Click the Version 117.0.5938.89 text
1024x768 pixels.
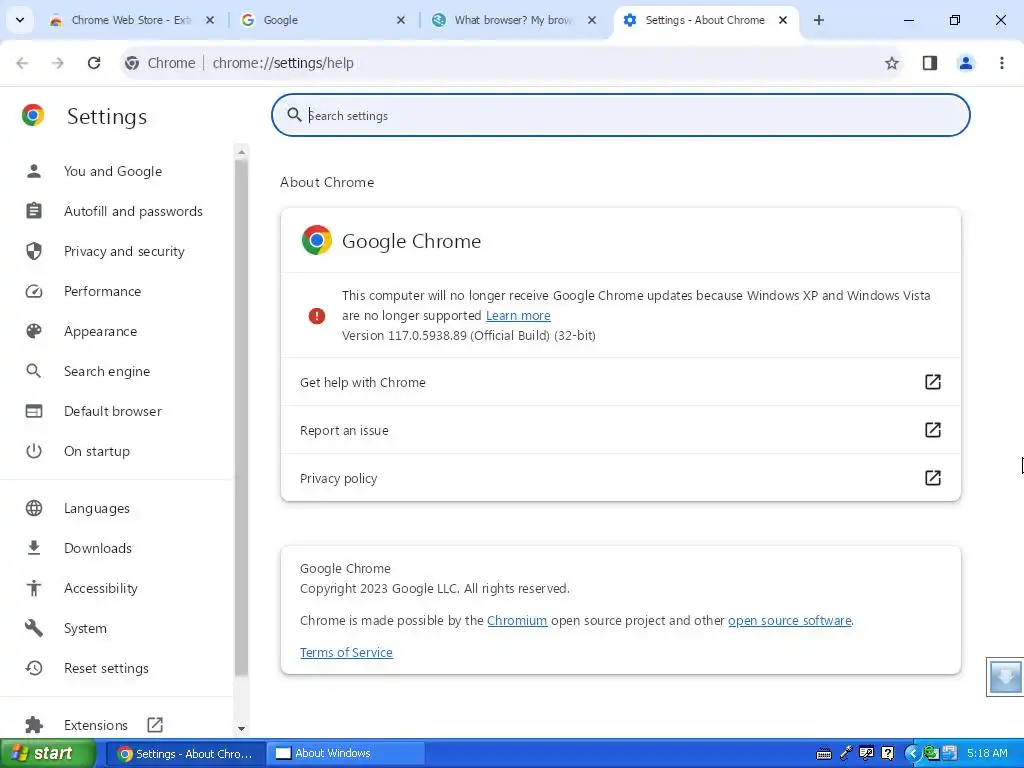(468, 335)
